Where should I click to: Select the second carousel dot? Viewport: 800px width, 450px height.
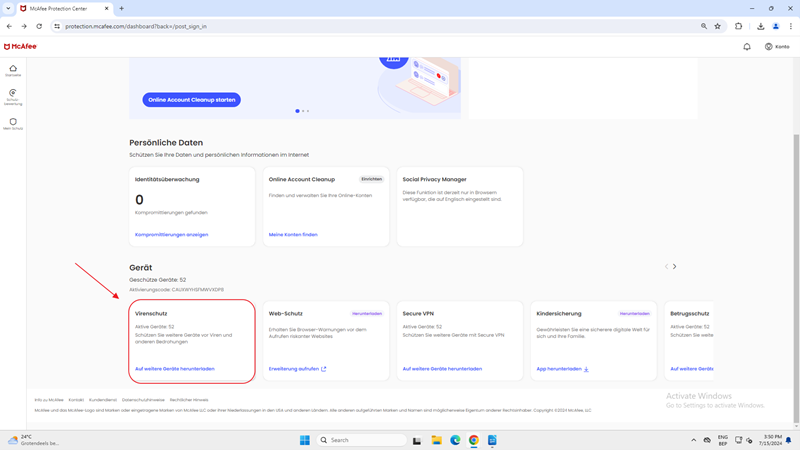point(303,111)
